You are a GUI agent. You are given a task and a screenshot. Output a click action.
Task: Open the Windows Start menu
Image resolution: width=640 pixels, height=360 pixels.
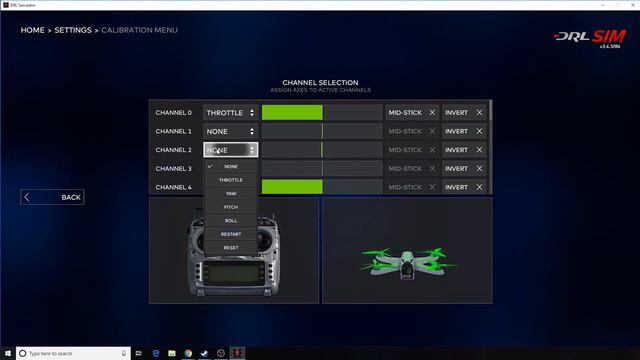tap(8, 353)
